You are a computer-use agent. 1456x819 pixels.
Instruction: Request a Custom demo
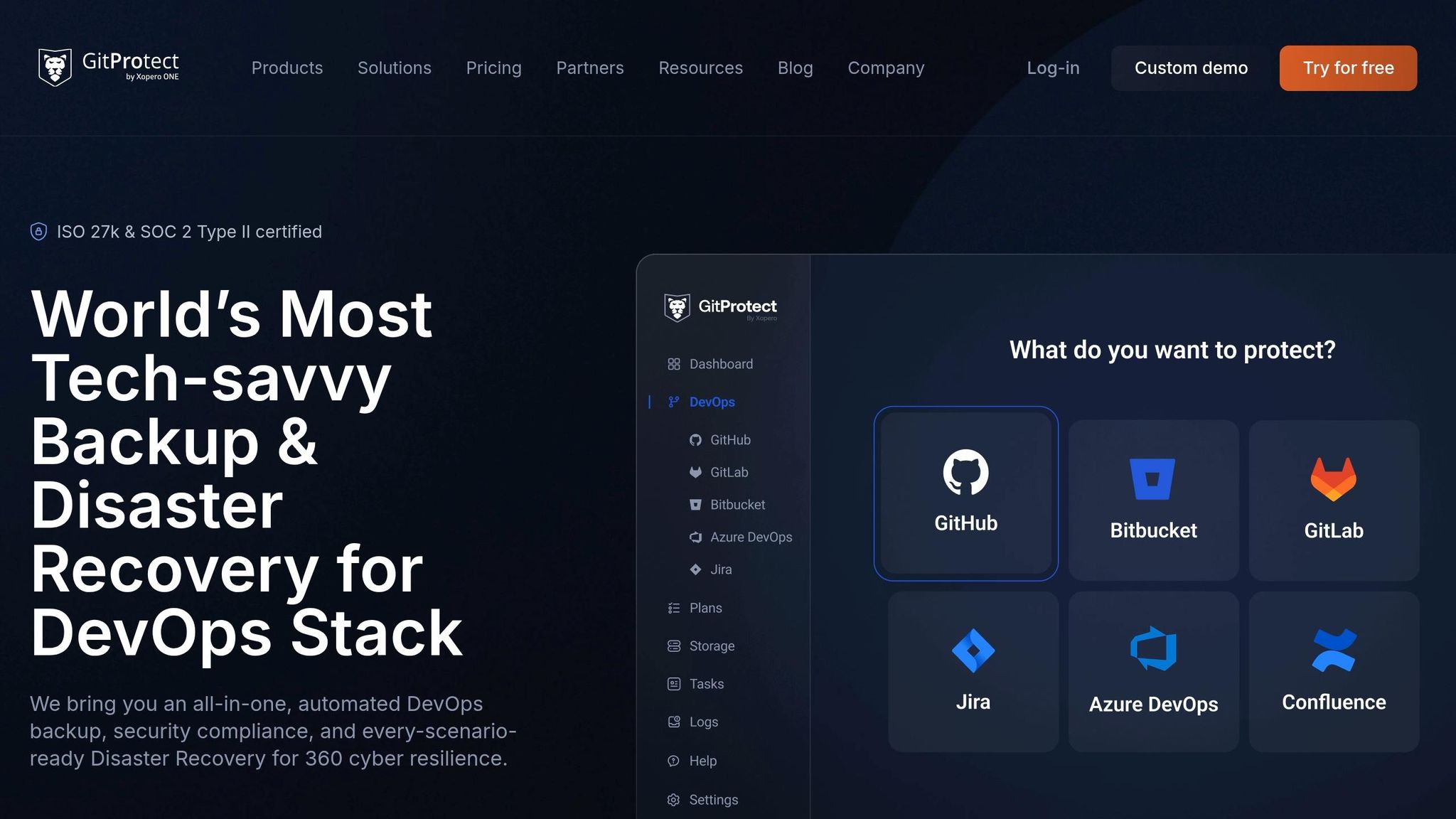[x=1191, y=68]
